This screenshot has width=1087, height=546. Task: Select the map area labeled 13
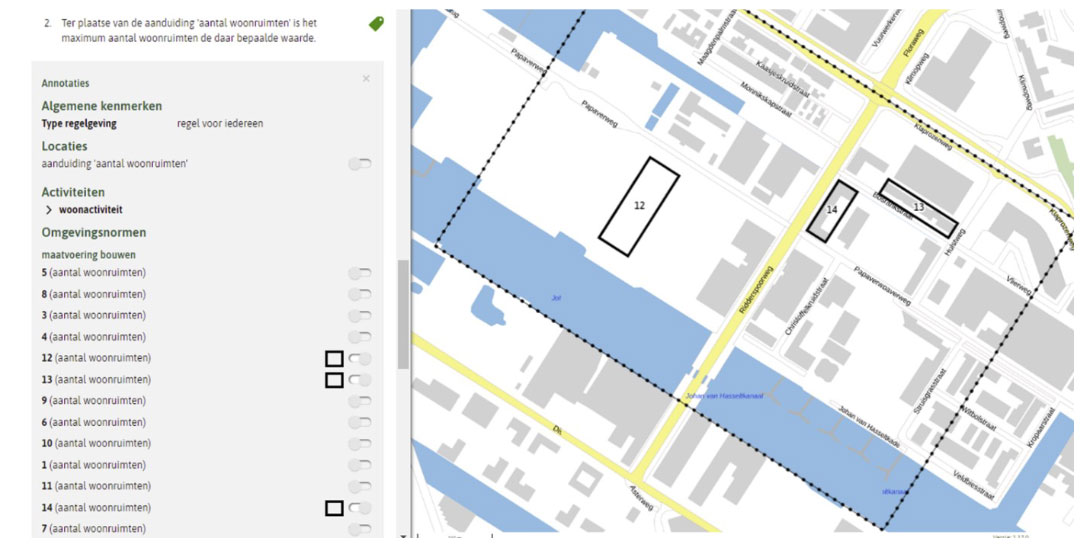pyautogui.click(x=918, y=207)
